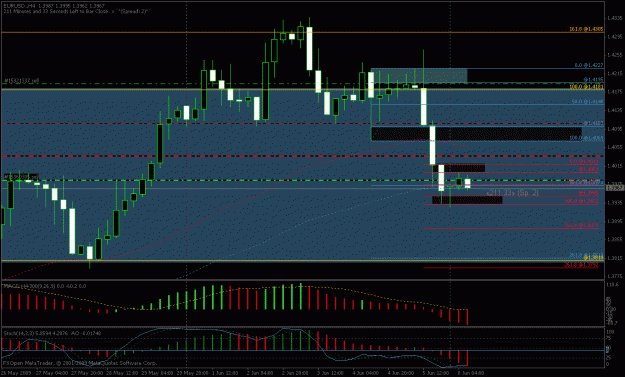This screenshot has height=377, width=625.
Task: Click the grey-green shaded rectangle near 1.4215
Action: 419,76
